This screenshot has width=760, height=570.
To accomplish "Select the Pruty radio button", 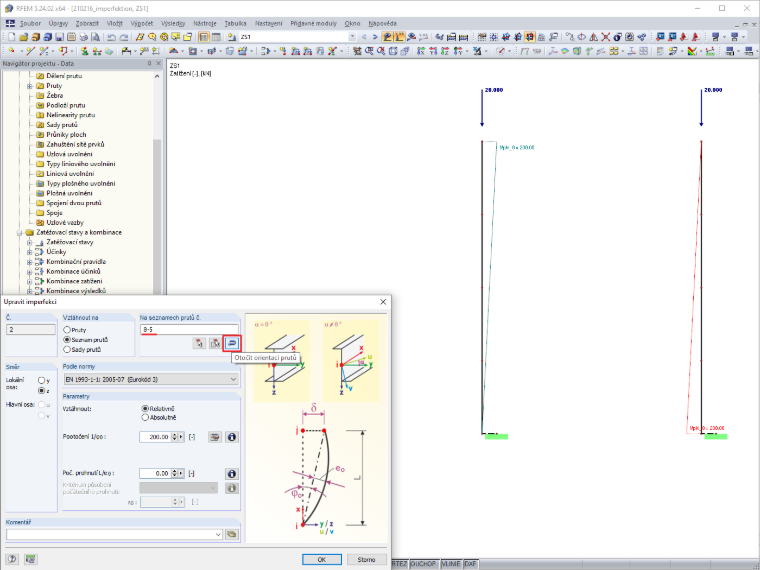I will (x=67, y=330).
